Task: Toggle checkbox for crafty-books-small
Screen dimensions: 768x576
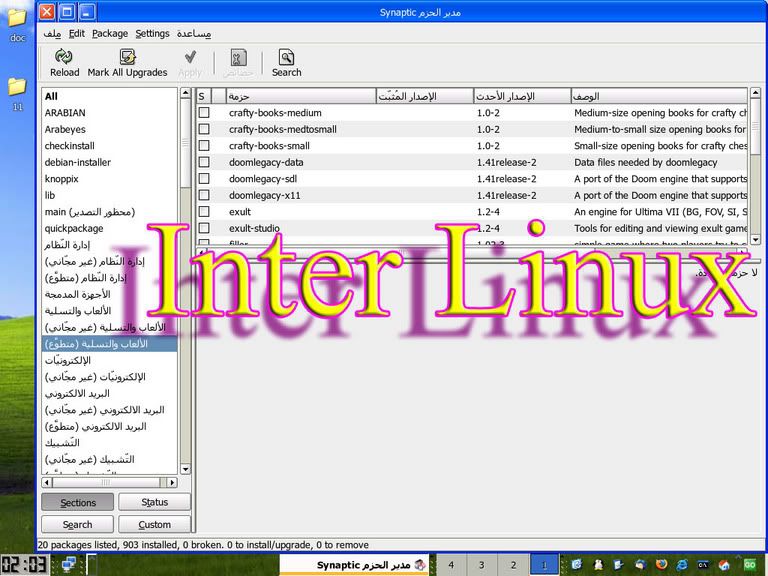Action: (204, 146)
